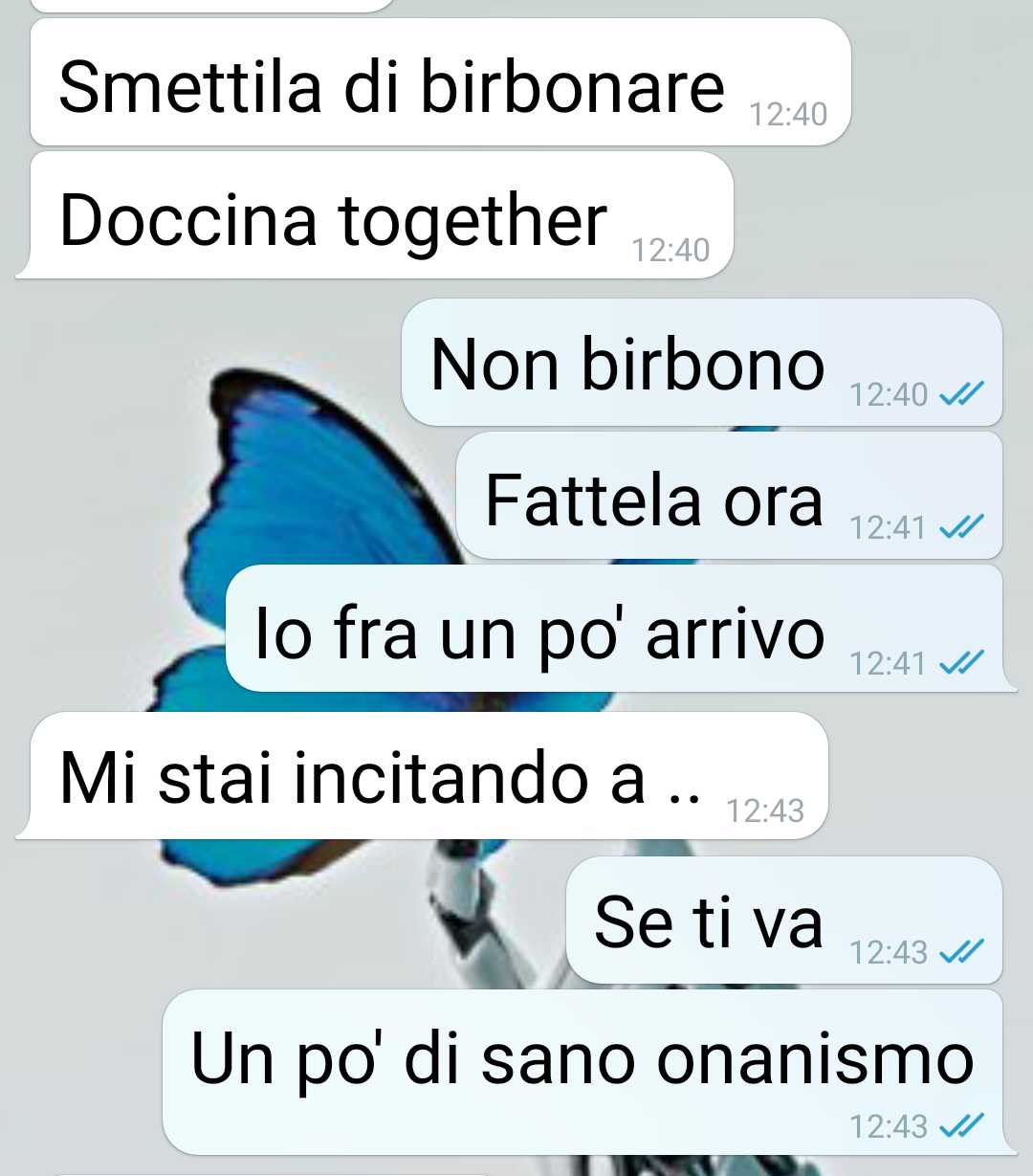Tap the 12:43 timestamp beside "Se ti va"
Image resolution: width=1033 pixels, height=1176 pixels.
(x=889, y=951)
